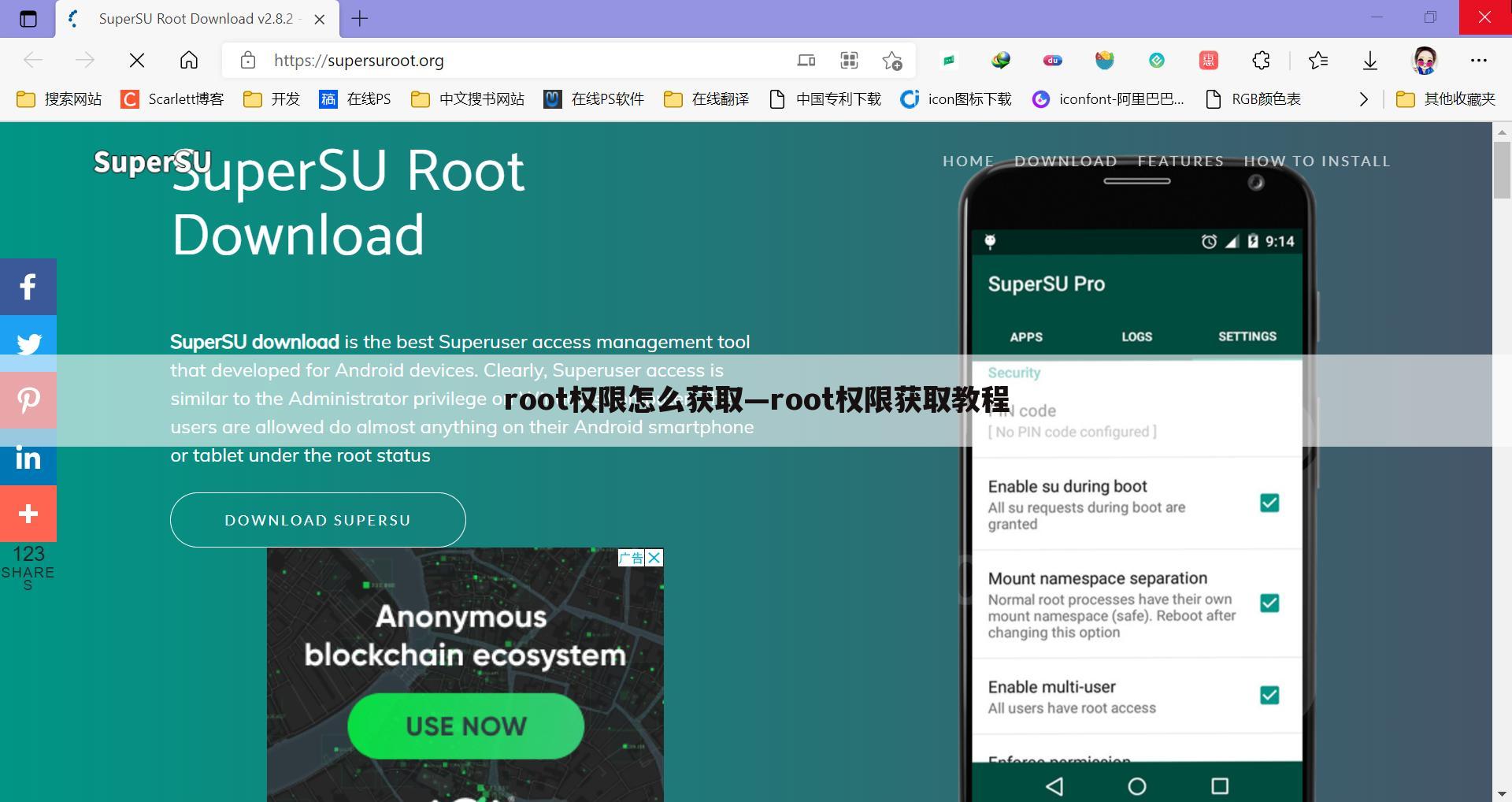The width and height of the screenshot is (1512, 802).
Task: Click the green flag extension icon
Action: [x=949, y=60]
